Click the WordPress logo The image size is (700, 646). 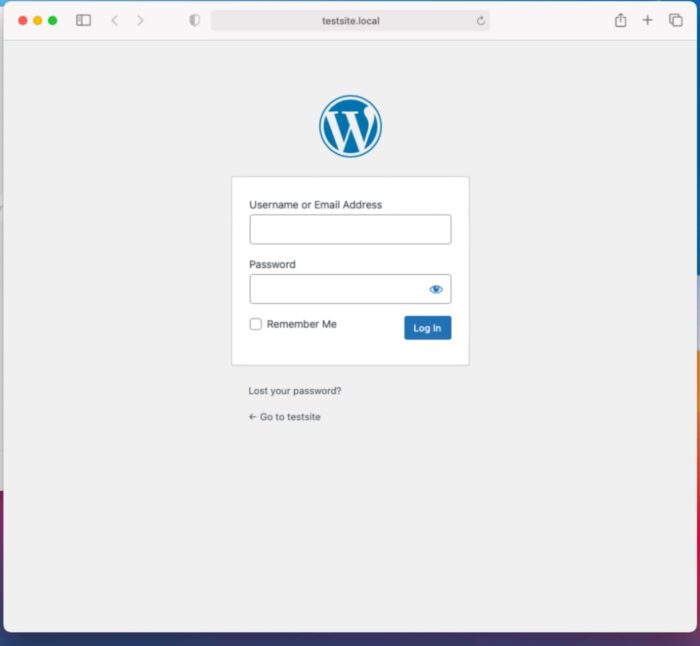click(350, 126)
